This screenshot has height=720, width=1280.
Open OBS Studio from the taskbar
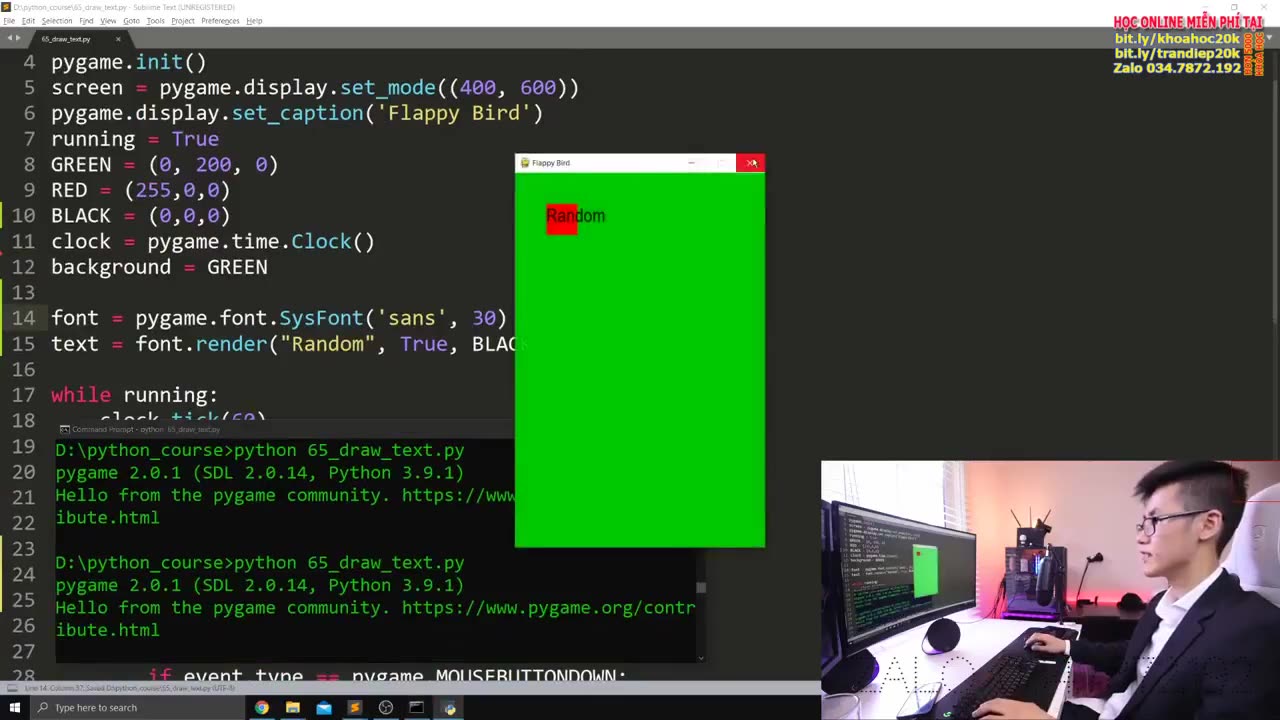[386, 708]
